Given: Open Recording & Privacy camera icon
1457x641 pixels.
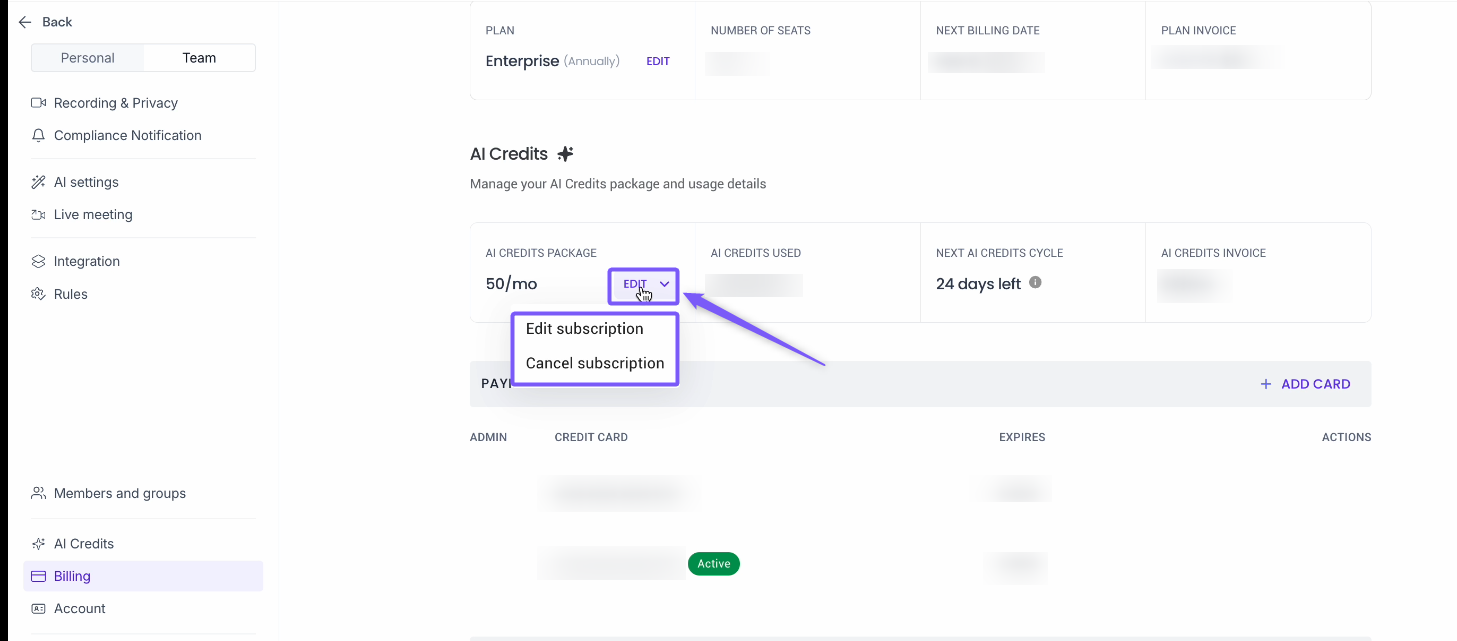Looking at the screenshot, I should coord(39,103).
